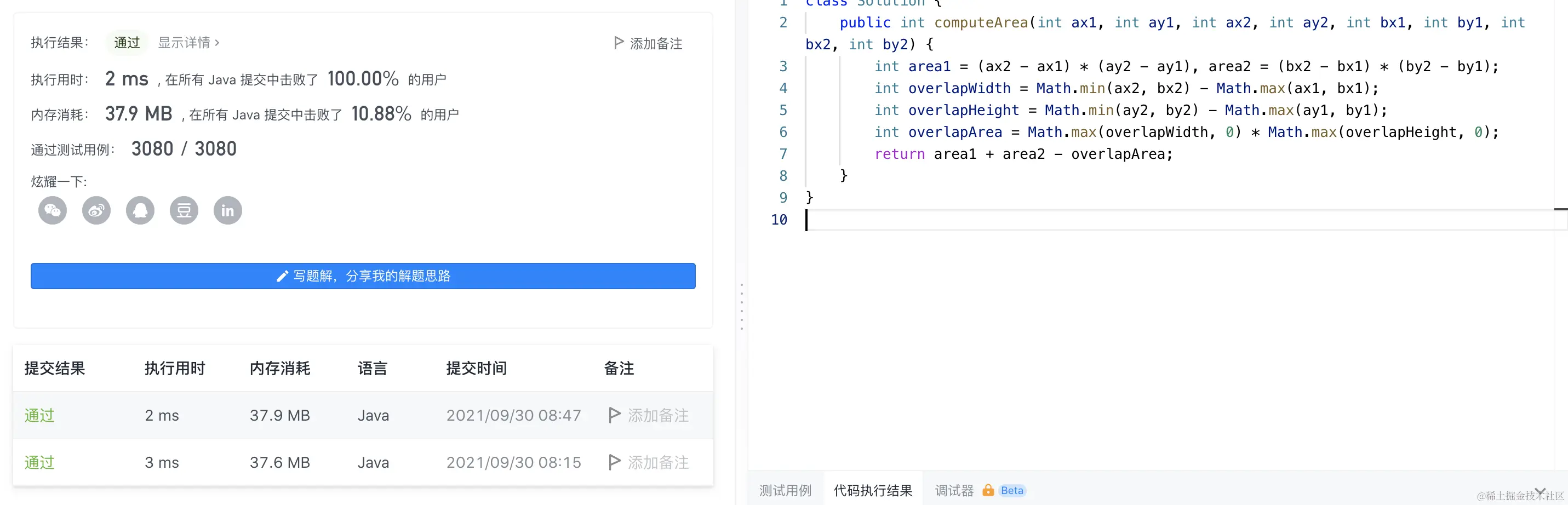Click 写题解，分享我的解题思路 button
The height and width of the screenshot is (505, 1568).
363,276
